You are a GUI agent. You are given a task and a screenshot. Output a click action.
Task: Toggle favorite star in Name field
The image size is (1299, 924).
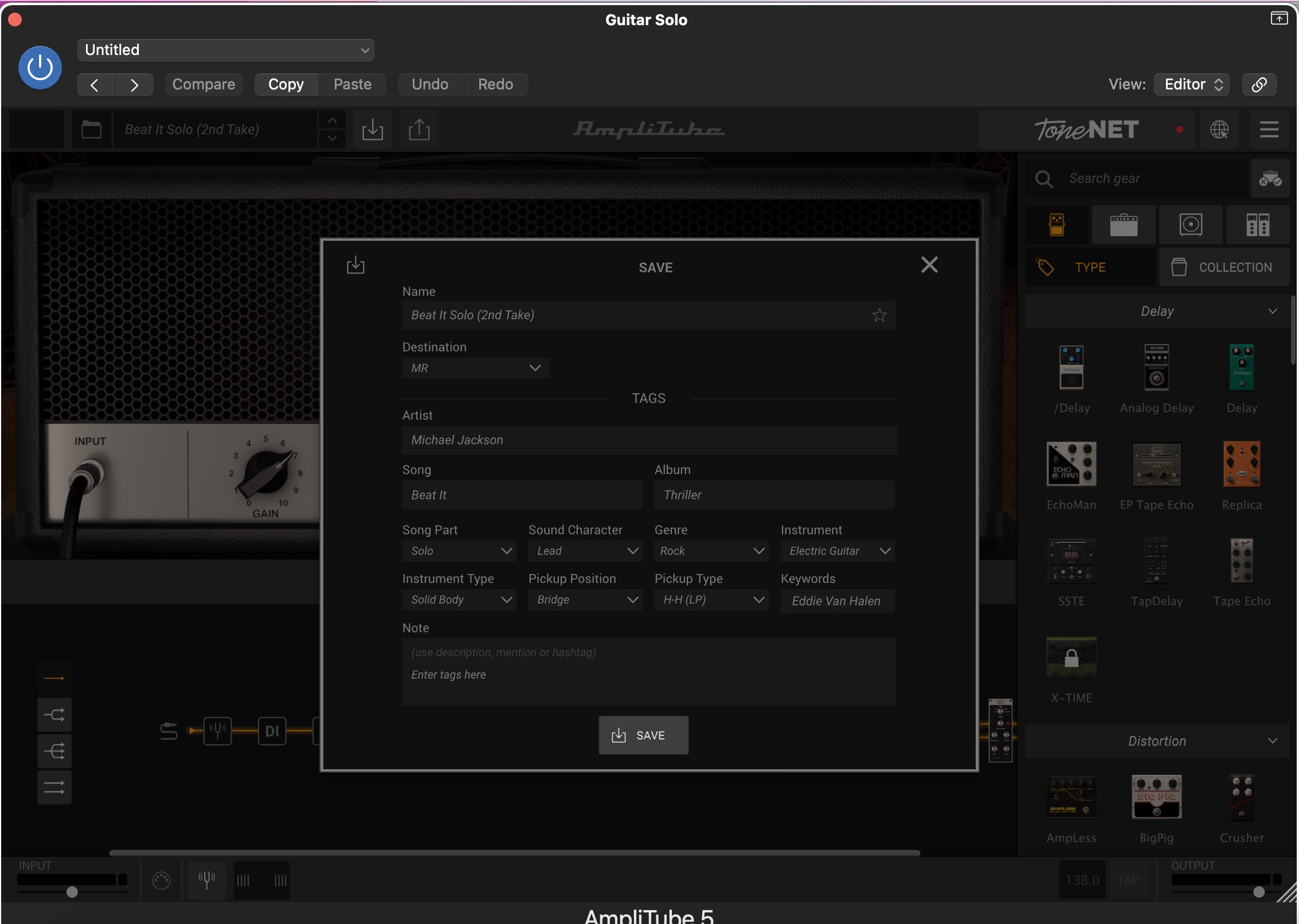pyautogui.click(x=879, y=315)
